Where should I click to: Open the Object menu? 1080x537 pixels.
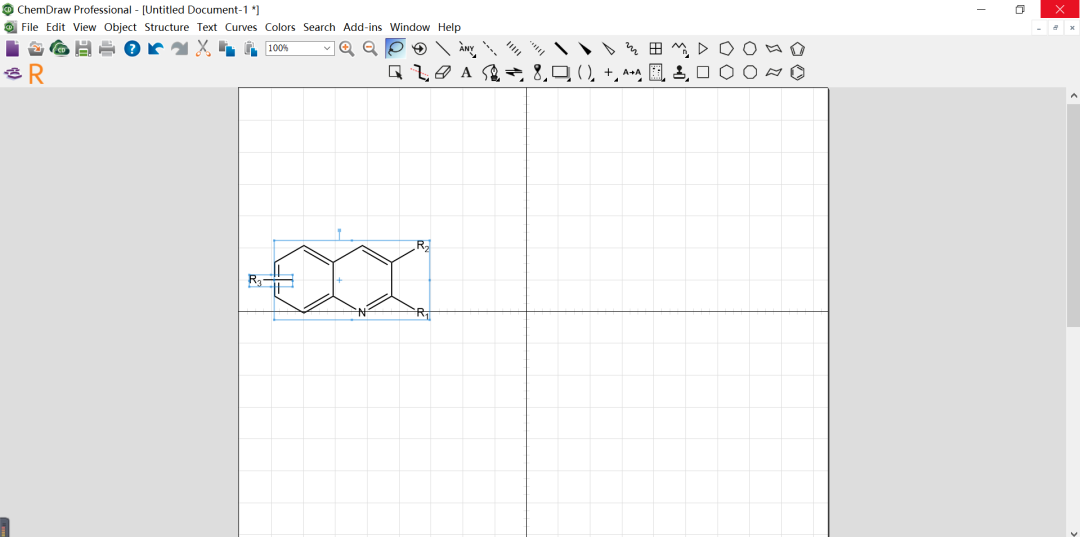pyautogui.click(x=121, y=28)
